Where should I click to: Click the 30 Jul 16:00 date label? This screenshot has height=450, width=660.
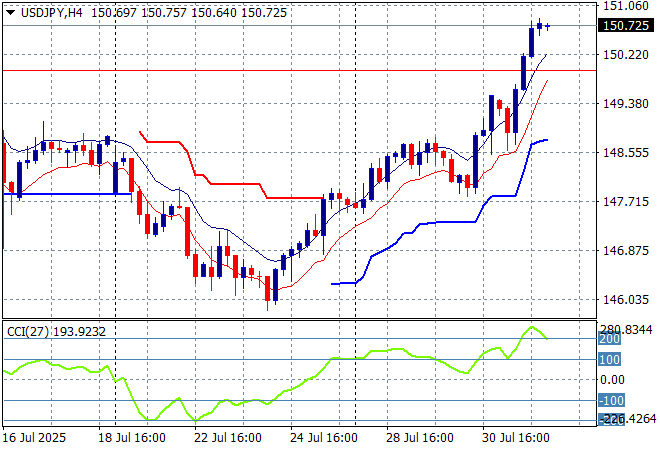pyautogui.click(x=517, y=438)
